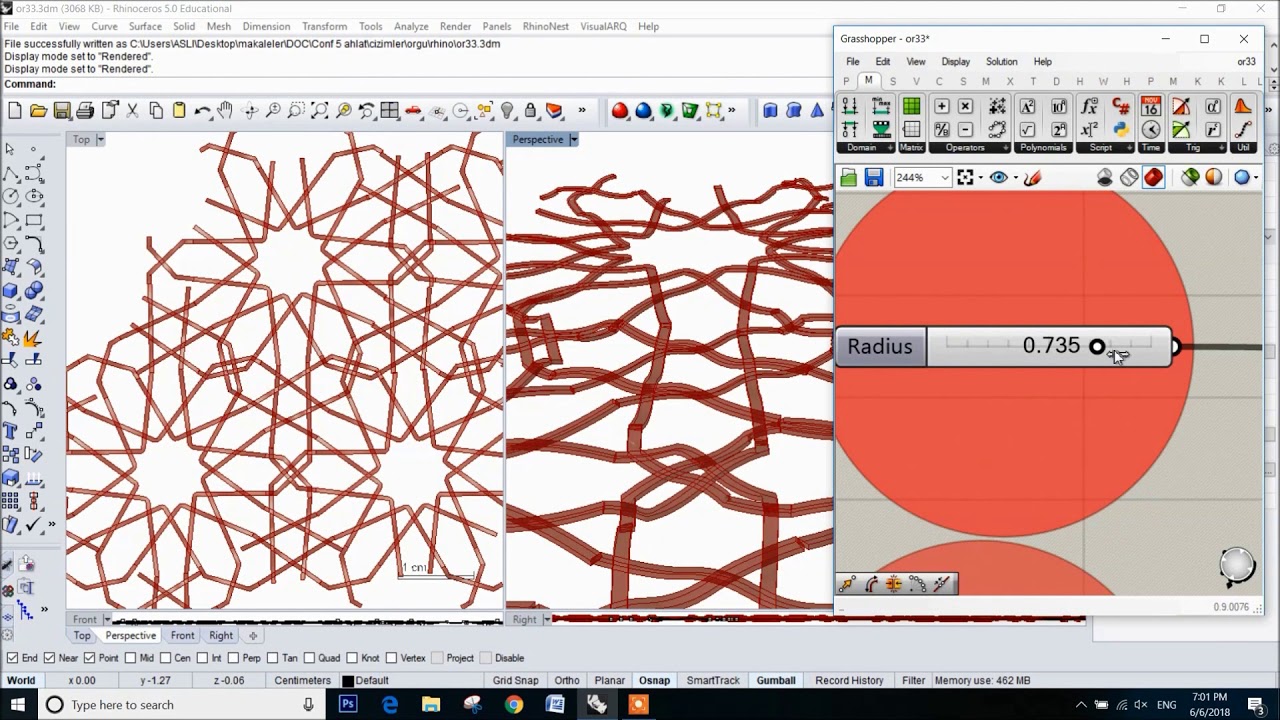
Task: Click the Grasshopper save document icon
Action: point(874,178)
